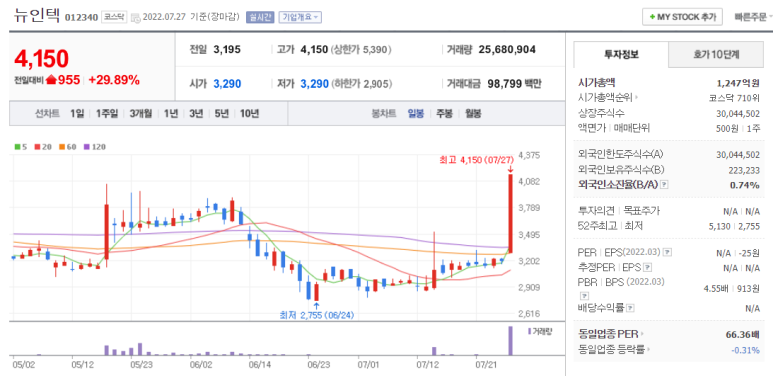Open the 호가10단계 tab

[x=716, y=55]
